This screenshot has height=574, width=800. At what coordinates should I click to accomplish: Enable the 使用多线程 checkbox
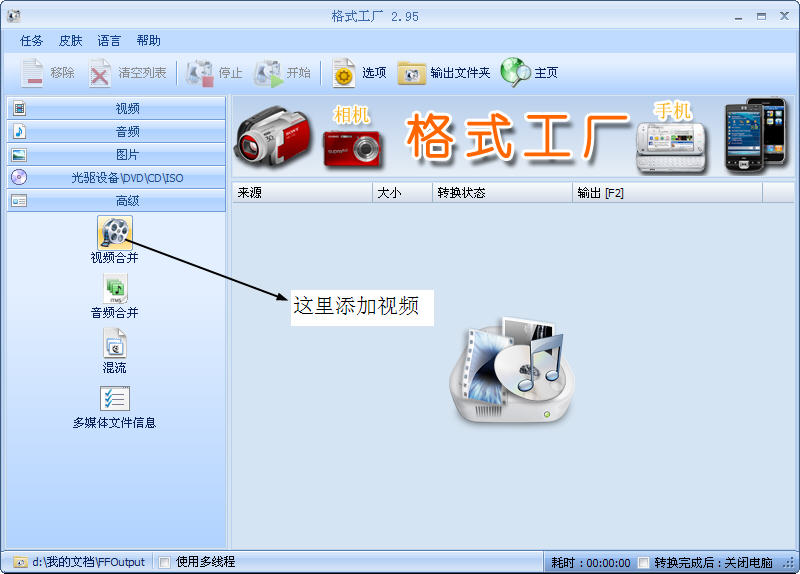(x=164, y=562)
